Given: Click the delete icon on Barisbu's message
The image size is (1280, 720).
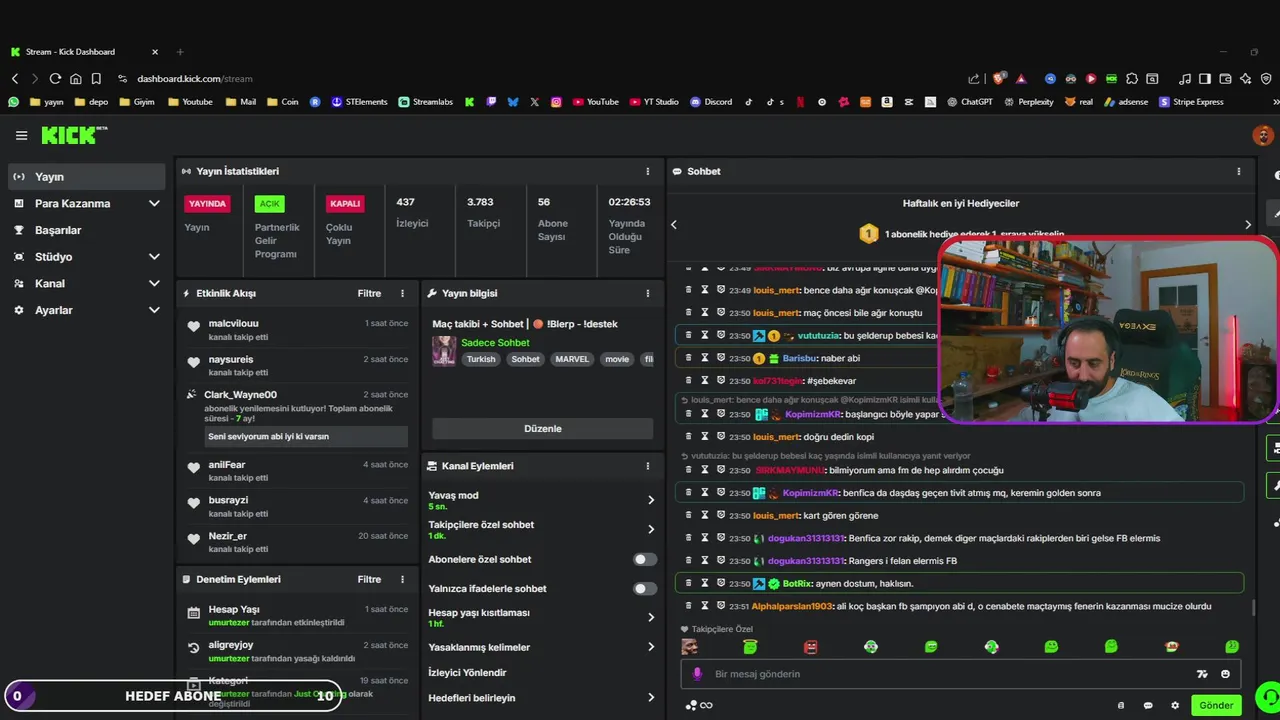Looking at the screenshot, I should (x=688, y=358).
